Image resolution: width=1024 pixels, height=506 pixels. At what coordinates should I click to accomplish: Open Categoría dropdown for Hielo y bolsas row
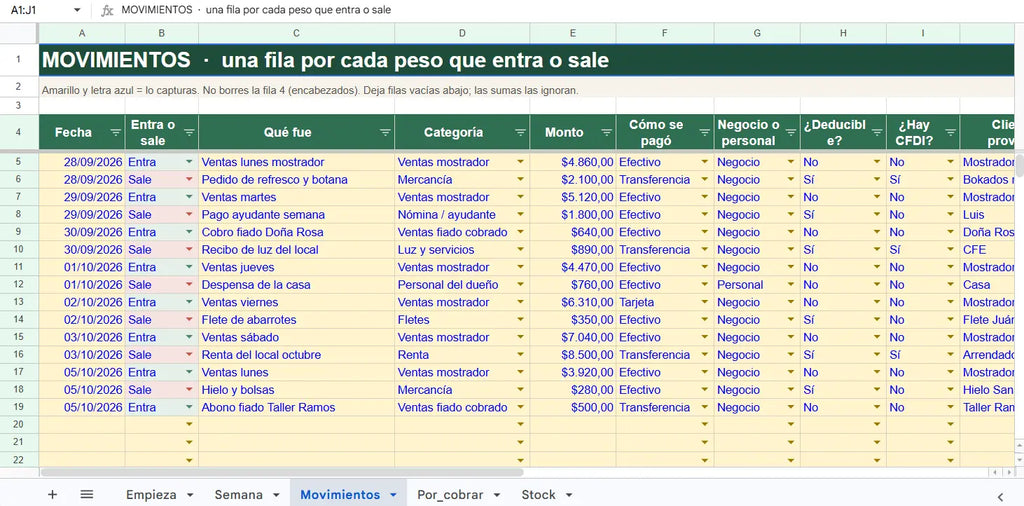(x=520, y=390)
